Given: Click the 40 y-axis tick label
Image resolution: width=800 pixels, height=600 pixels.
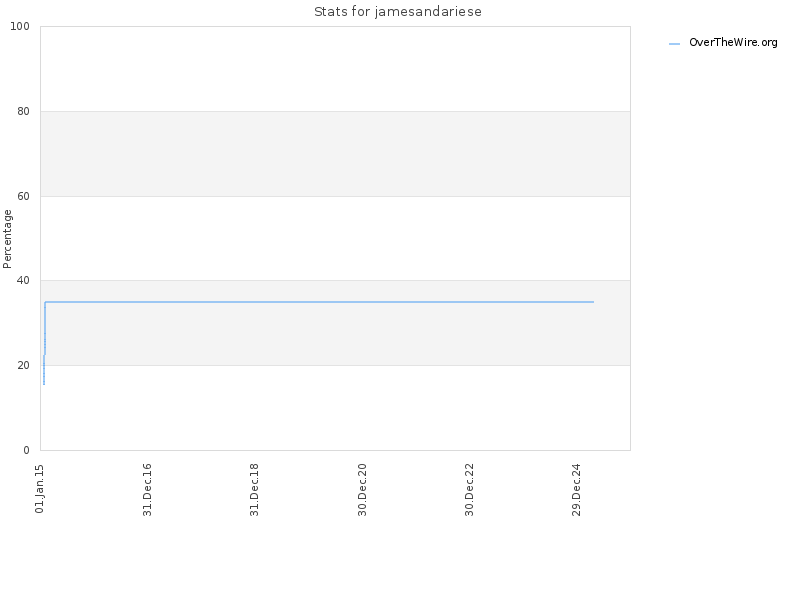Looking at the screenshot, I should (x=23, y=281).
